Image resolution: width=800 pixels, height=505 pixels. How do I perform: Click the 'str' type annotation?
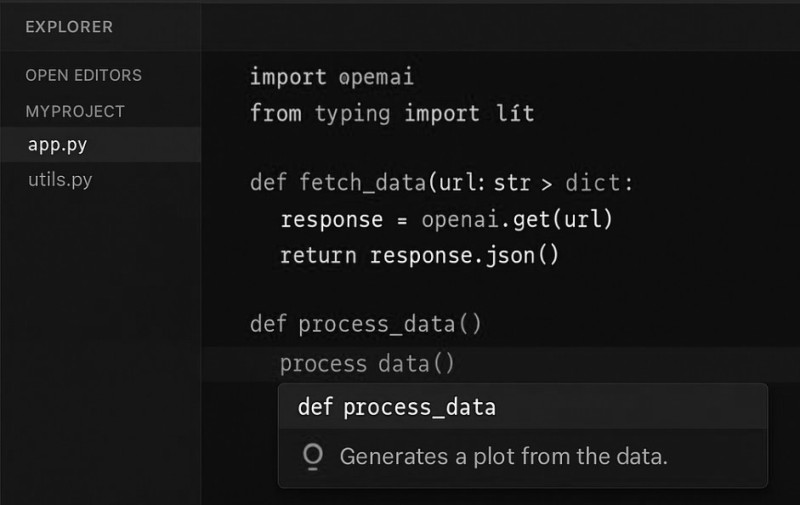[x=512, y=183]
